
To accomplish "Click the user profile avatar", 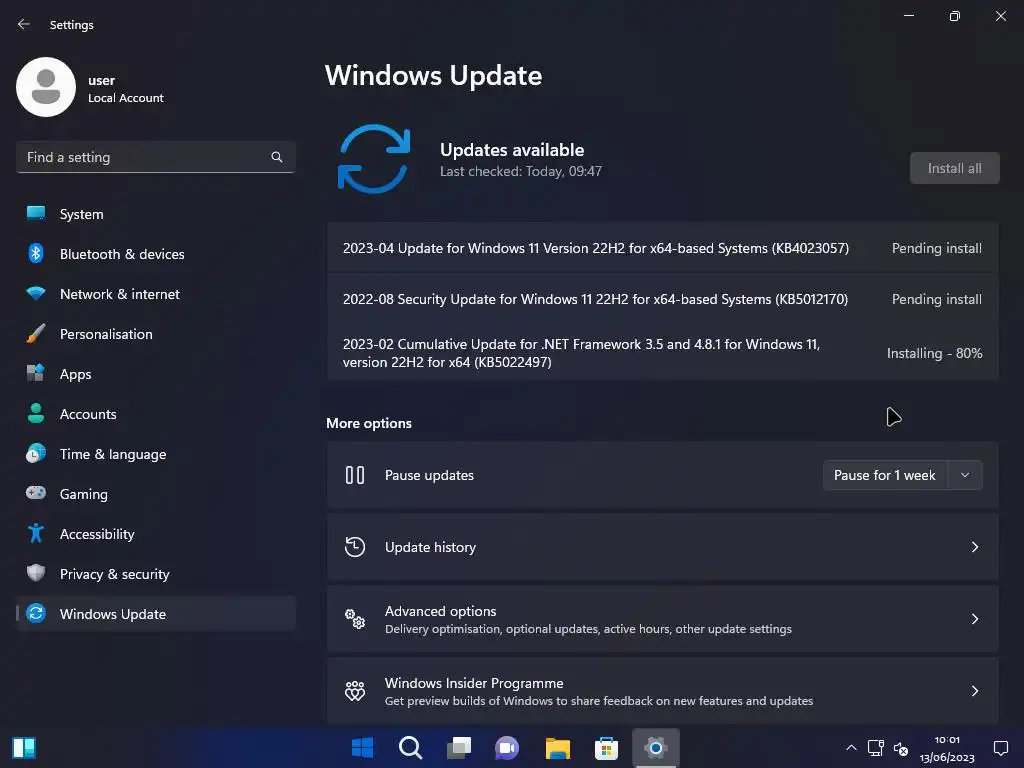I will (46, 87).
